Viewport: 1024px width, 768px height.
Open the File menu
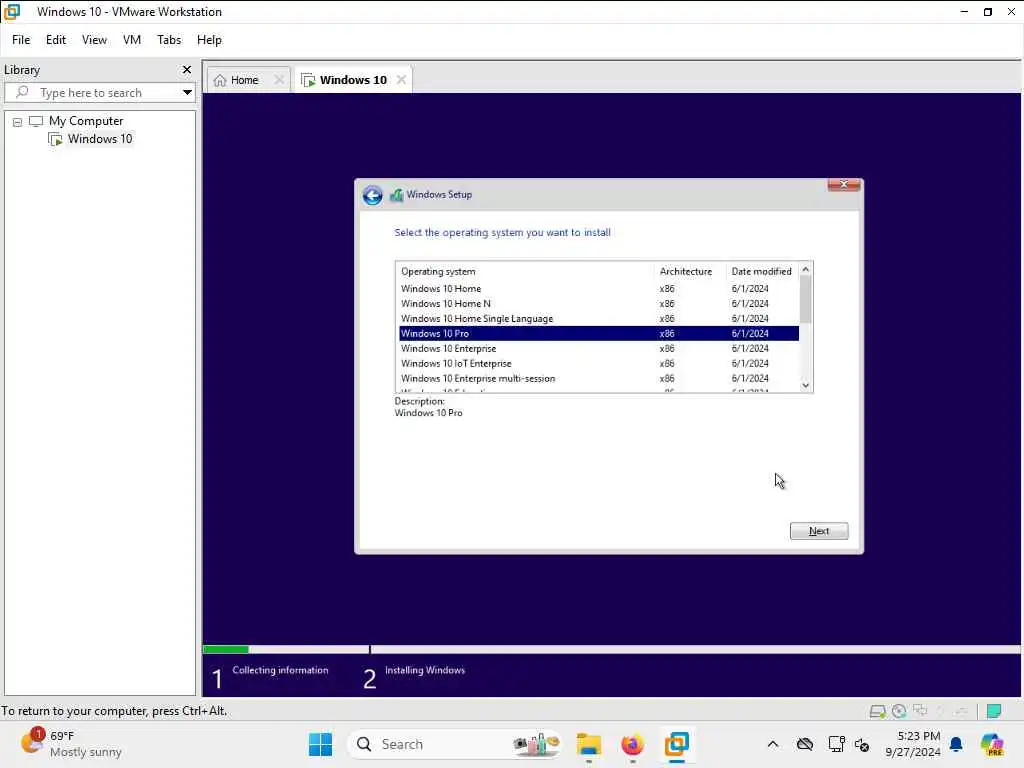[21, 40]
